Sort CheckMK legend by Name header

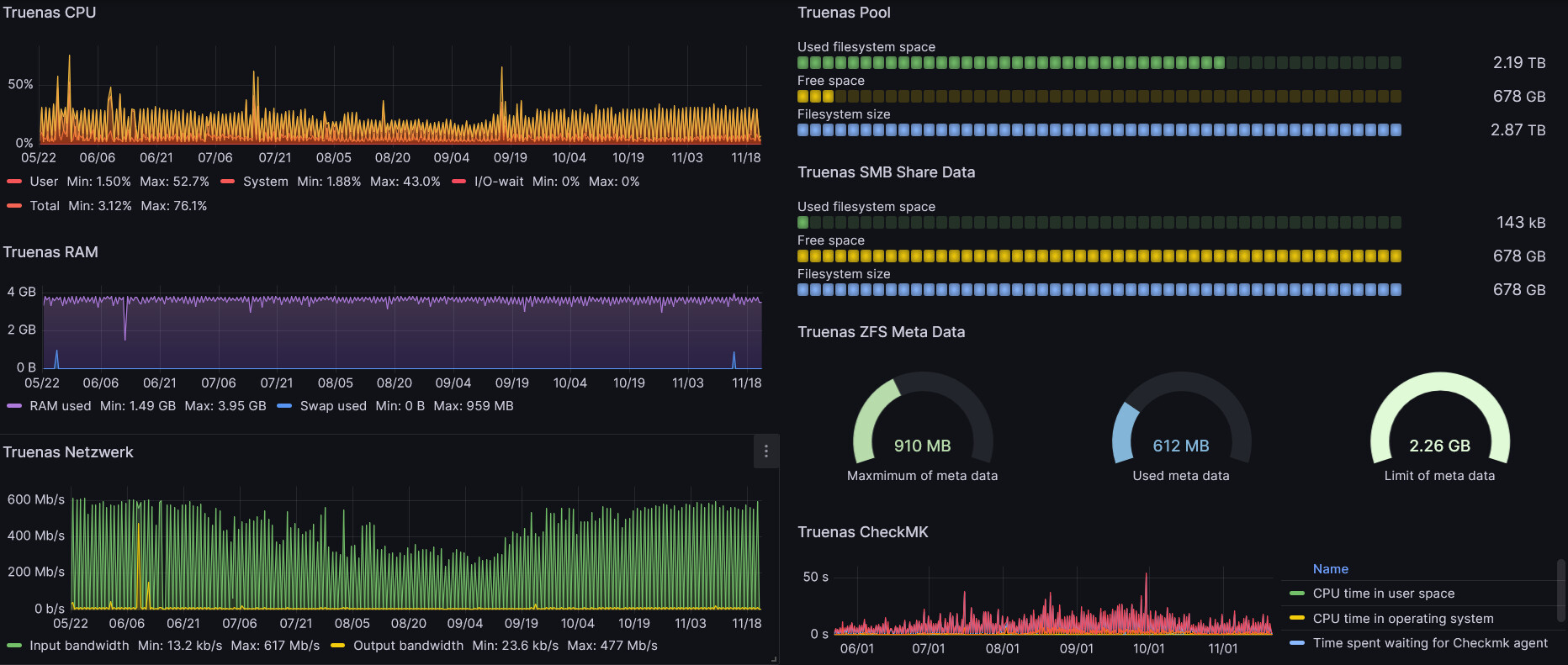pos(1330,569)
